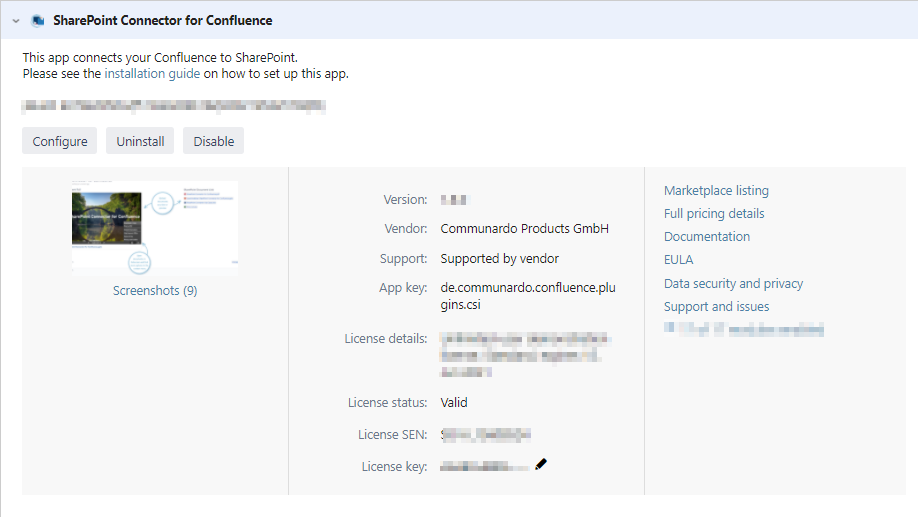Screen dimensions: 918x517
Task: Click the Communardo Products GmbH vendor name
Action: pos(524,228)
